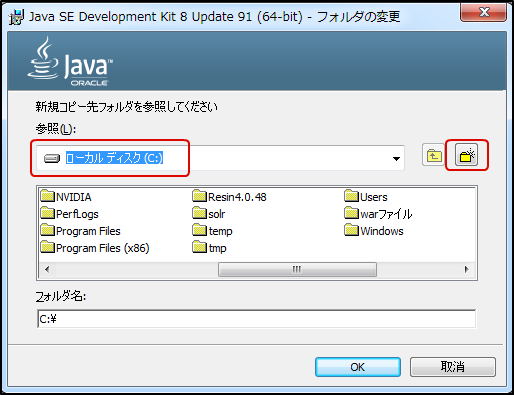The image size is (514, 395).
Task: Click the create new folder icon
Action: [x=466, y=155]
